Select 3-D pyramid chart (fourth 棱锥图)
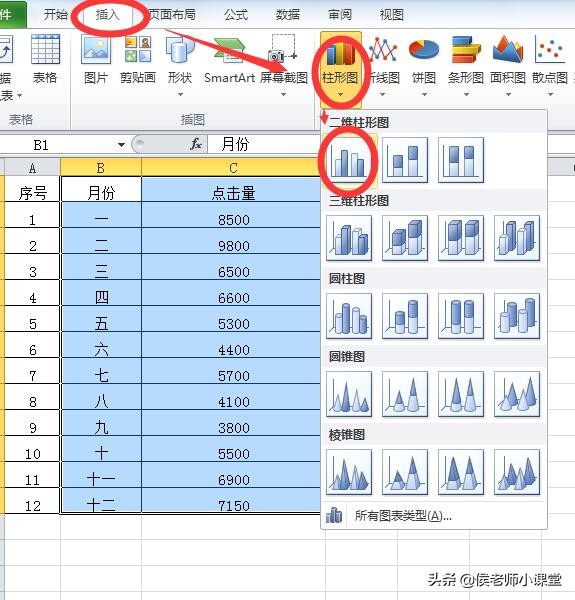The image size is (575, 600). coord(517,472)
